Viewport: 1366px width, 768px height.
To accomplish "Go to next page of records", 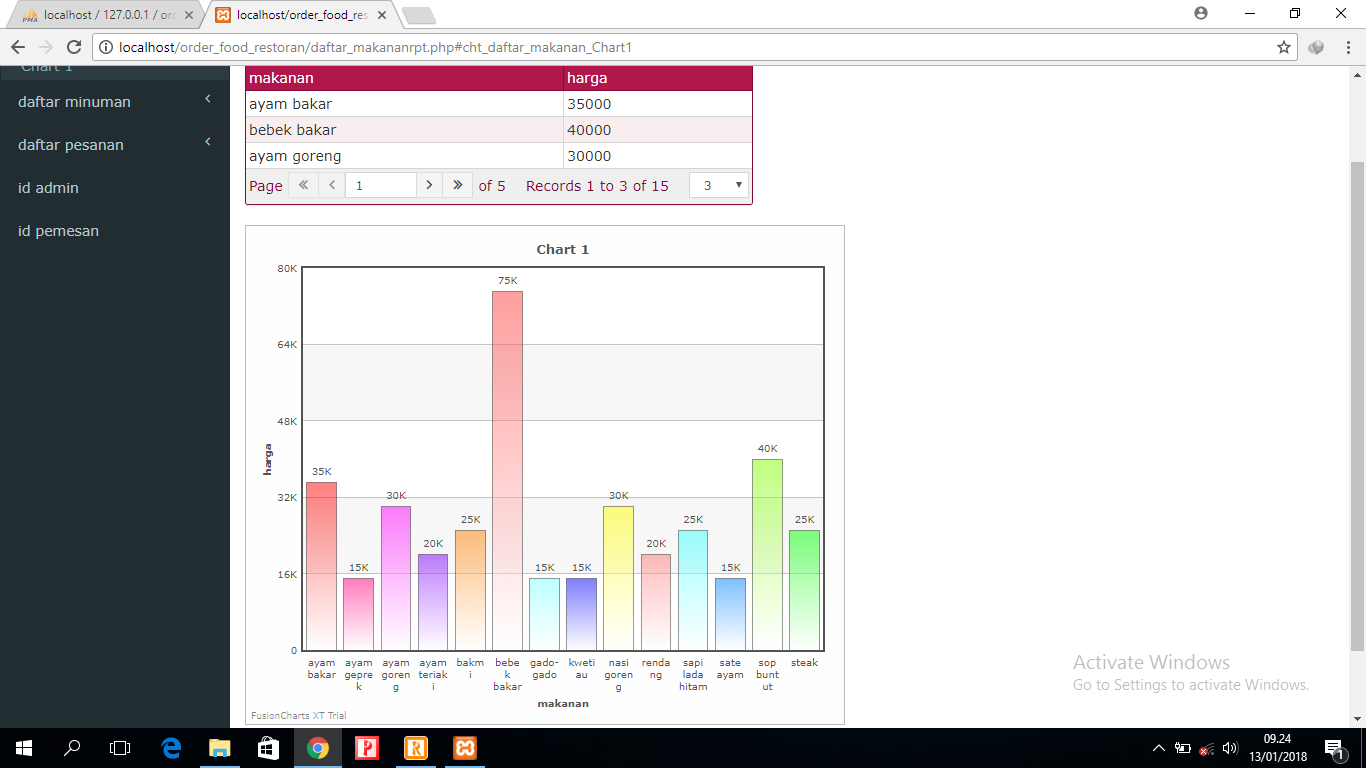I will [429, 185].
